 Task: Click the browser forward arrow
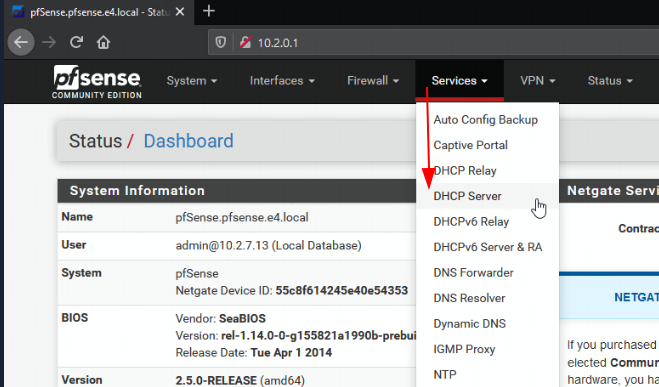(x=49, y=42)
